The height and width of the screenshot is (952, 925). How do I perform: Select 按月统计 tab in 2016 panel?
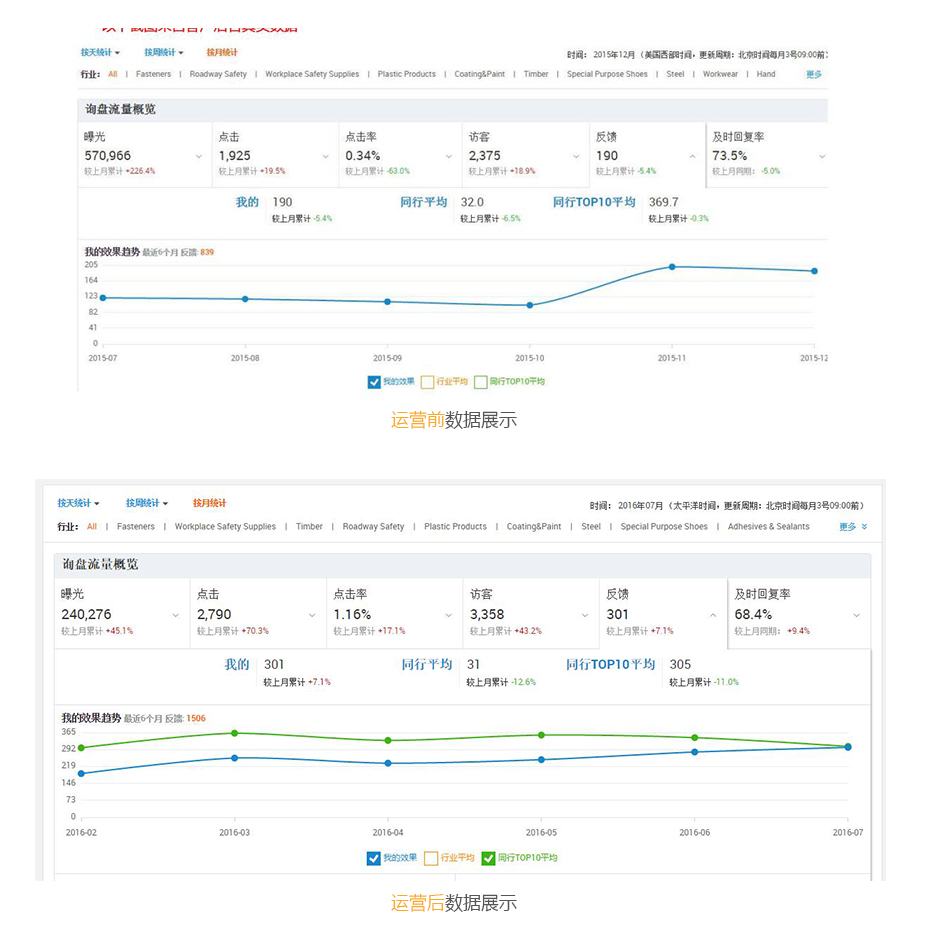(x=209, y=503)
